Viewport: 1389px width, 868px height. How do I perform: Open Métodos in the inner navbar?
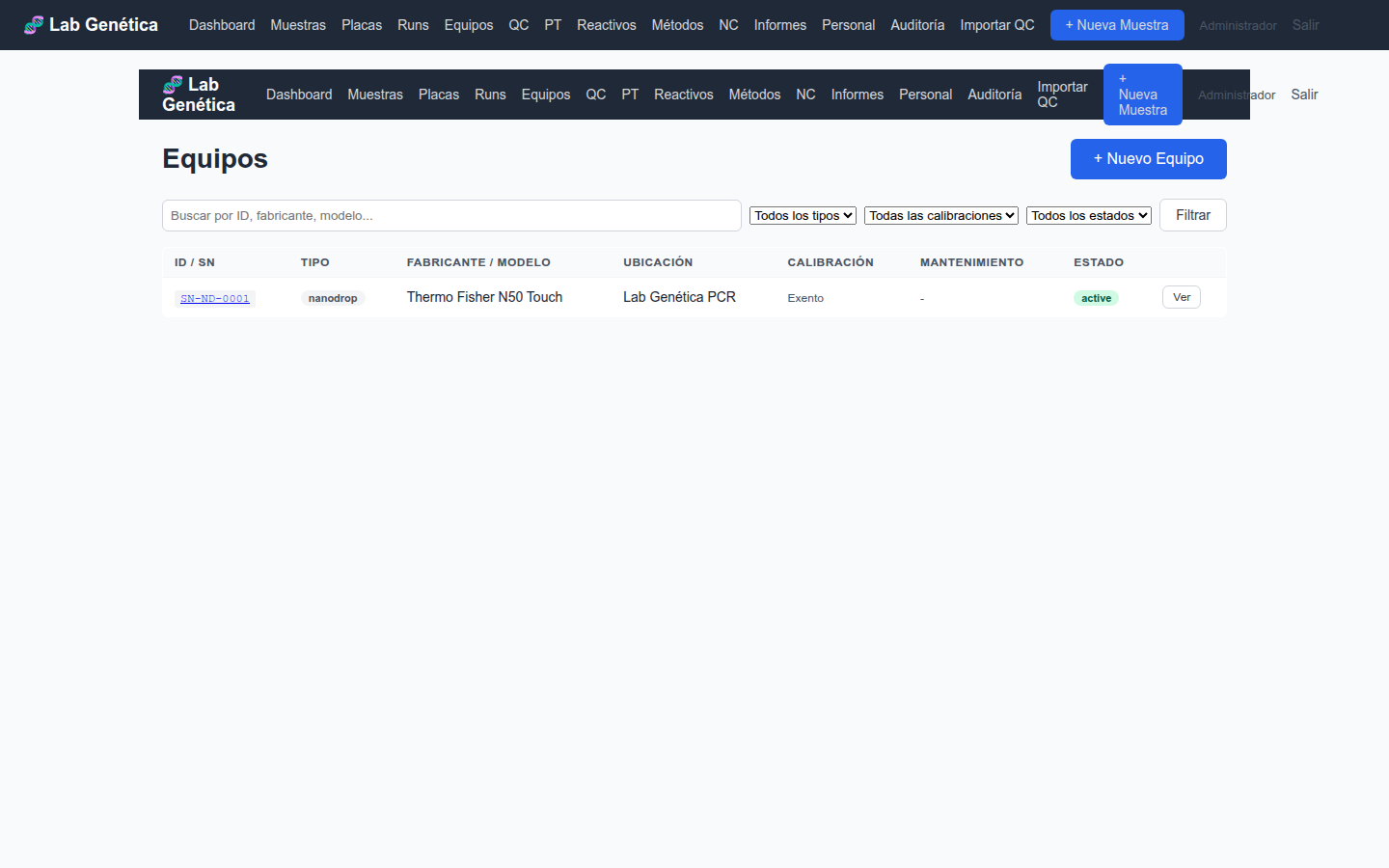tap(754, 95)
